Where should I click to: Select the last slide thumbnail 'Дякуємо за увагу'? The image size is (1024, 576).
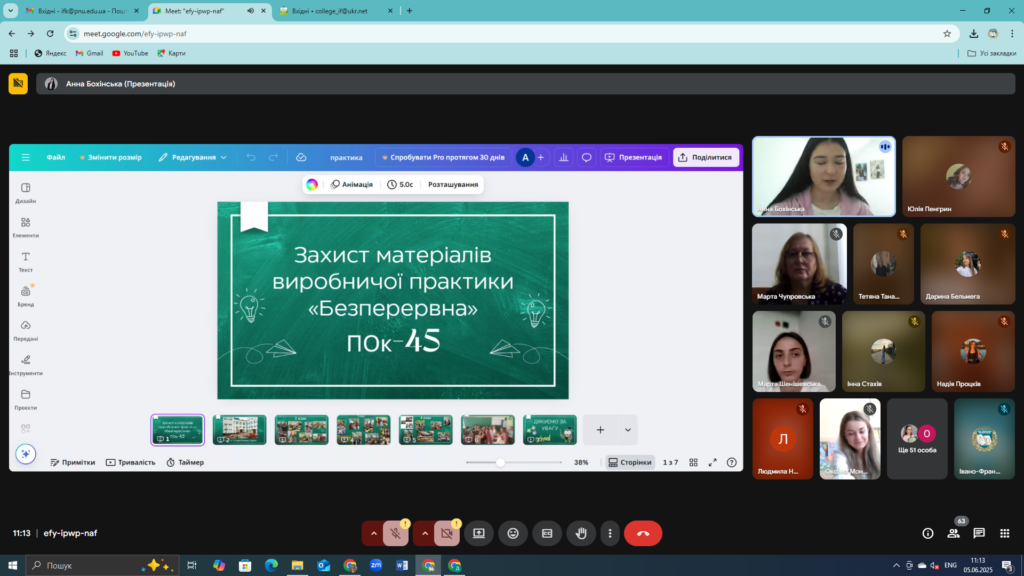click(x=549, y=429)
